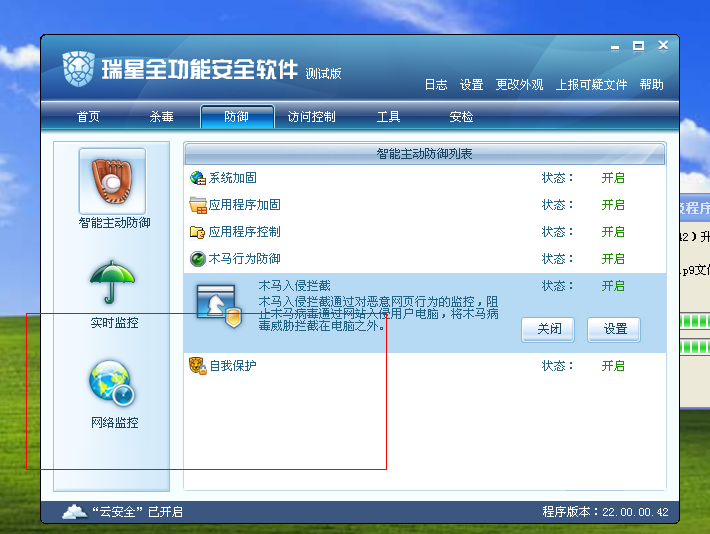Click the 应用程序控制 folder icon
This screenshot has width=710, height=534.
[197, 232]
